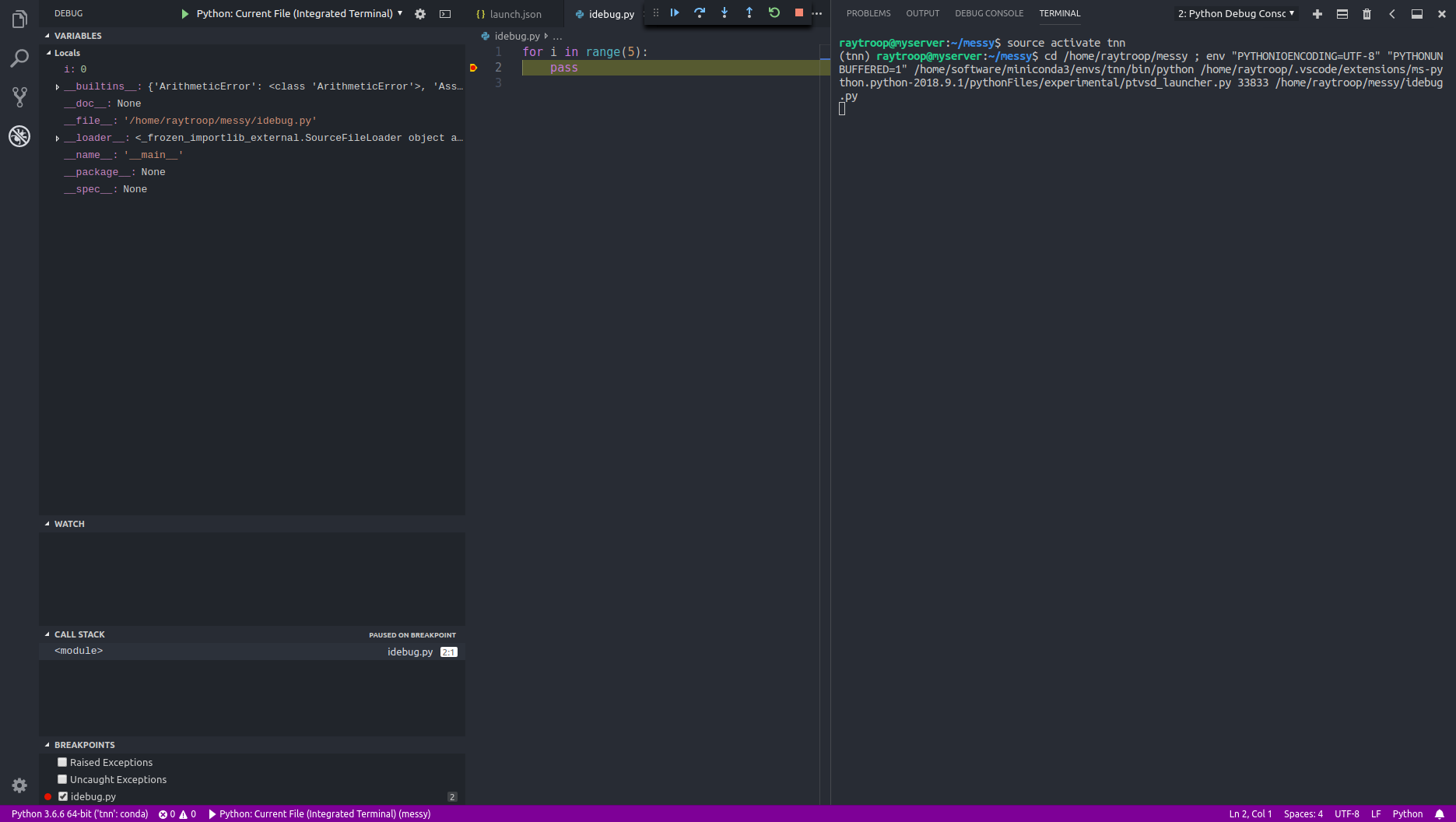The height and width of the screenshot is (822, 1456).
Task: Disable the idebug.py breakpoint checkbox
Action: (x=62, y=796)
